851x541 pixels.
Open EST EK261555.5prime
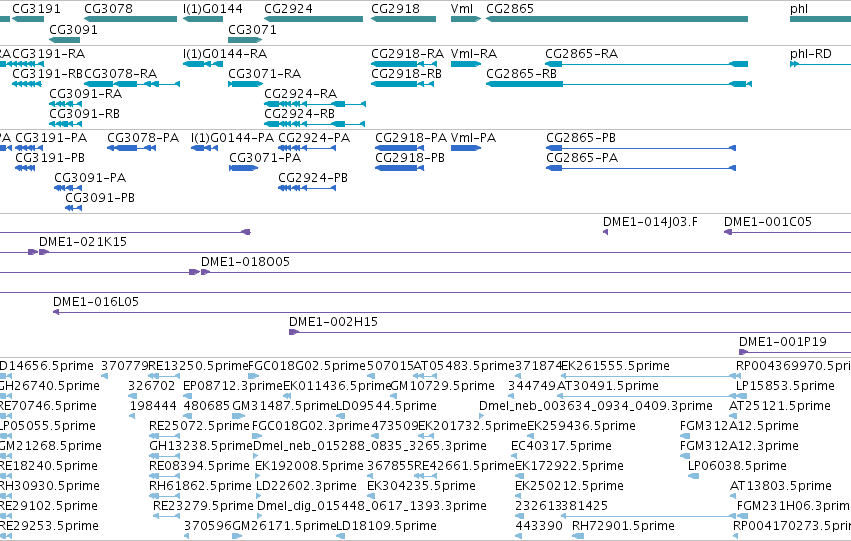[x=647, y=376]
